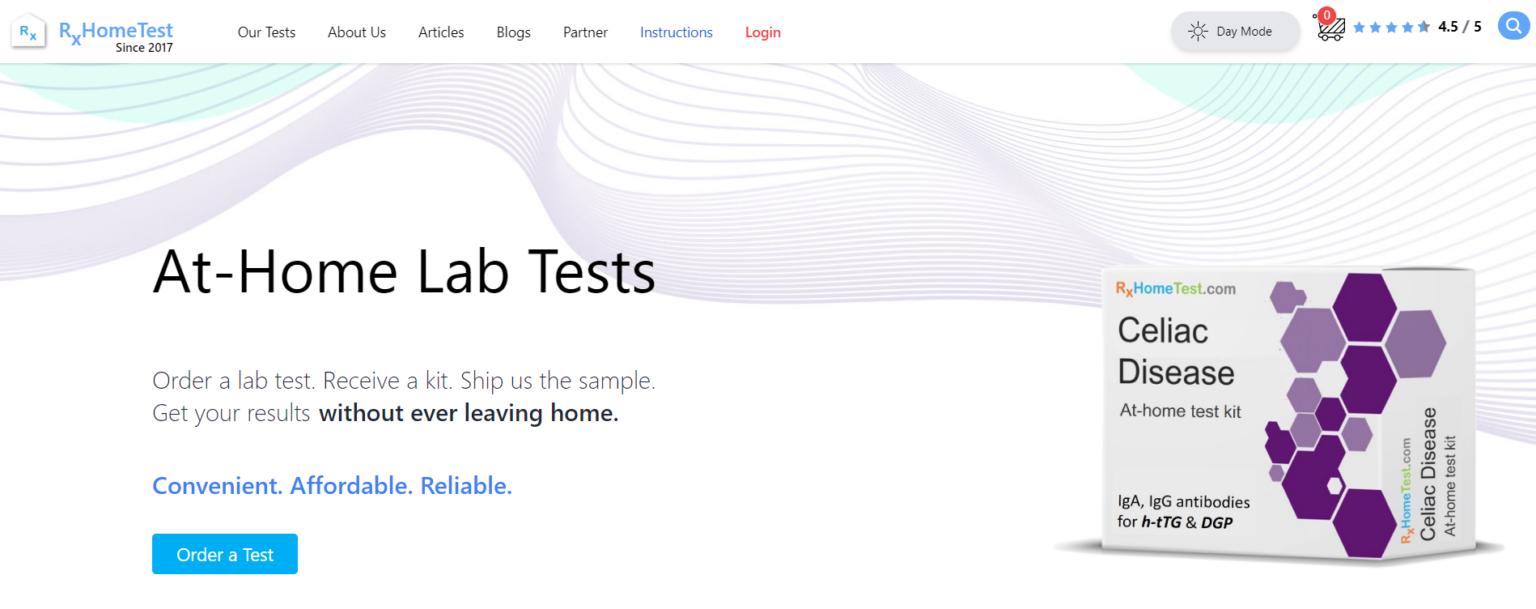Open the About Us page
This screenshot has height=609, width=1536.
tap(356, 32)
